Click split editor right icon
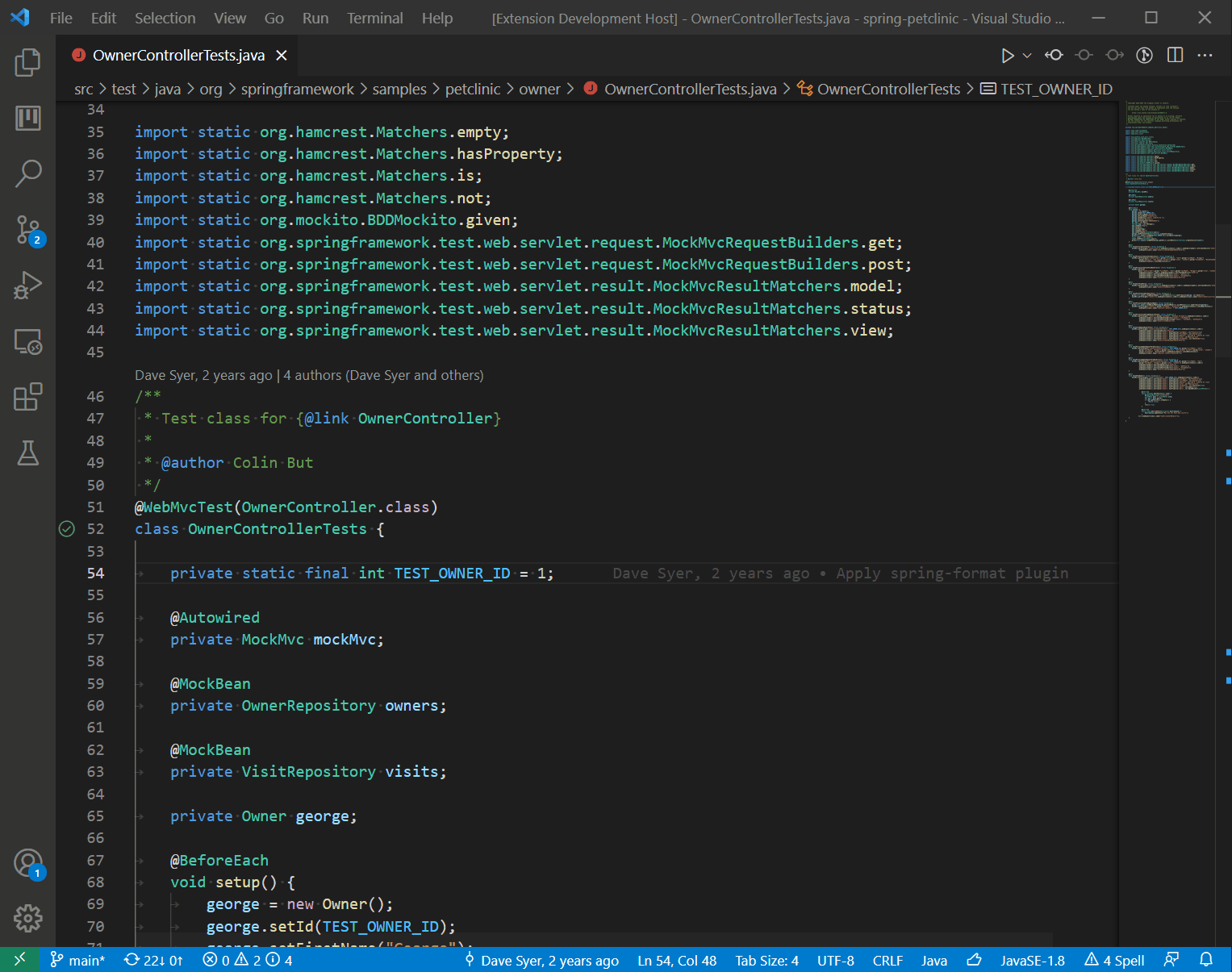Viewport: 1232px width, 972px height. click(1175, 55)
